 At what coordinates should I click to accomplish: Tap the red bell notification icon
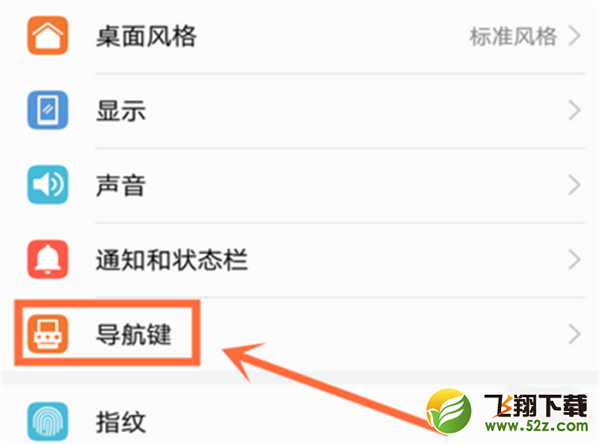pyautogui.click(x=48, y=259)
